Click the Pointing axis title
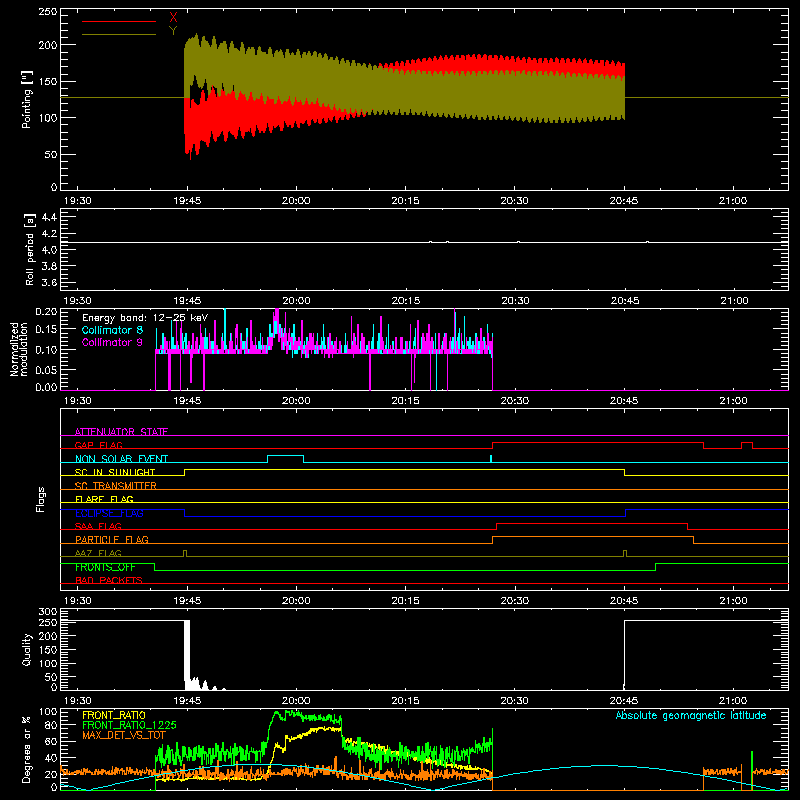This screenshot has height=800, width=800. coord(27,99)
